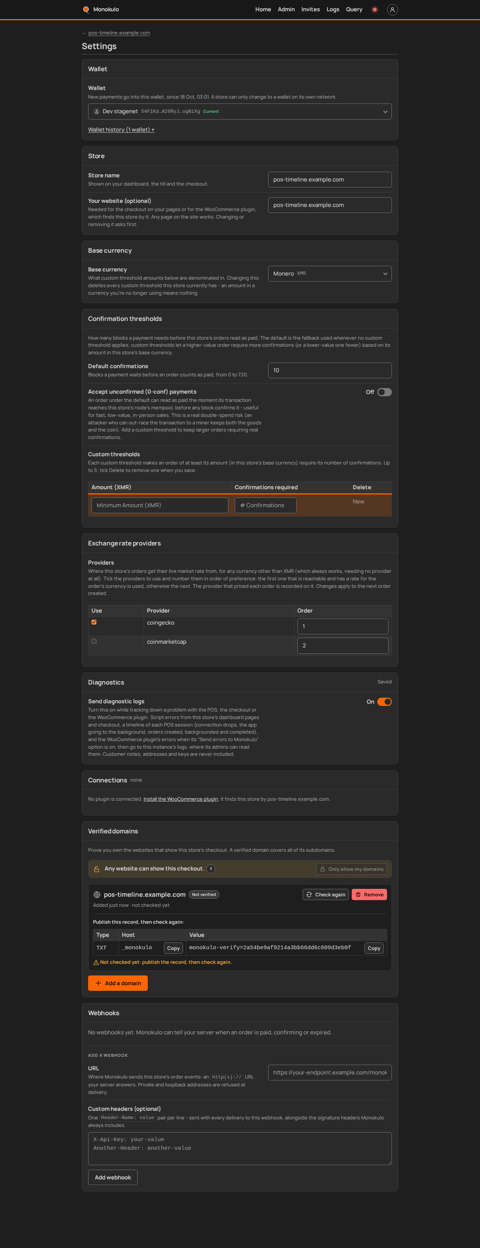The image size is (480, 1248).
Task: Click the 'Saved' status in Diagnostics
Action: (x=384, y=682)
